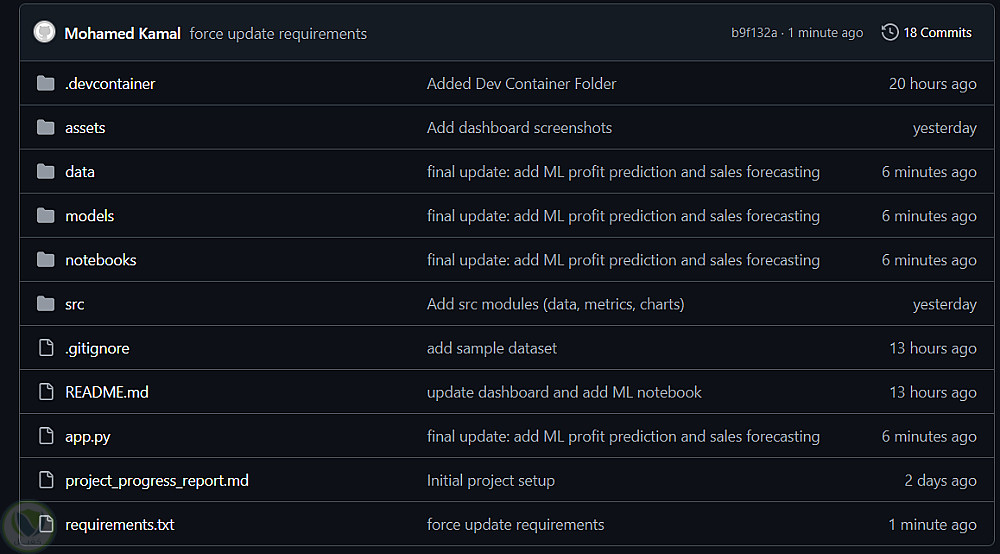Click the requirements.txt file icon
The height and width of the screenshot is (554, 1000).
[45, 524]
